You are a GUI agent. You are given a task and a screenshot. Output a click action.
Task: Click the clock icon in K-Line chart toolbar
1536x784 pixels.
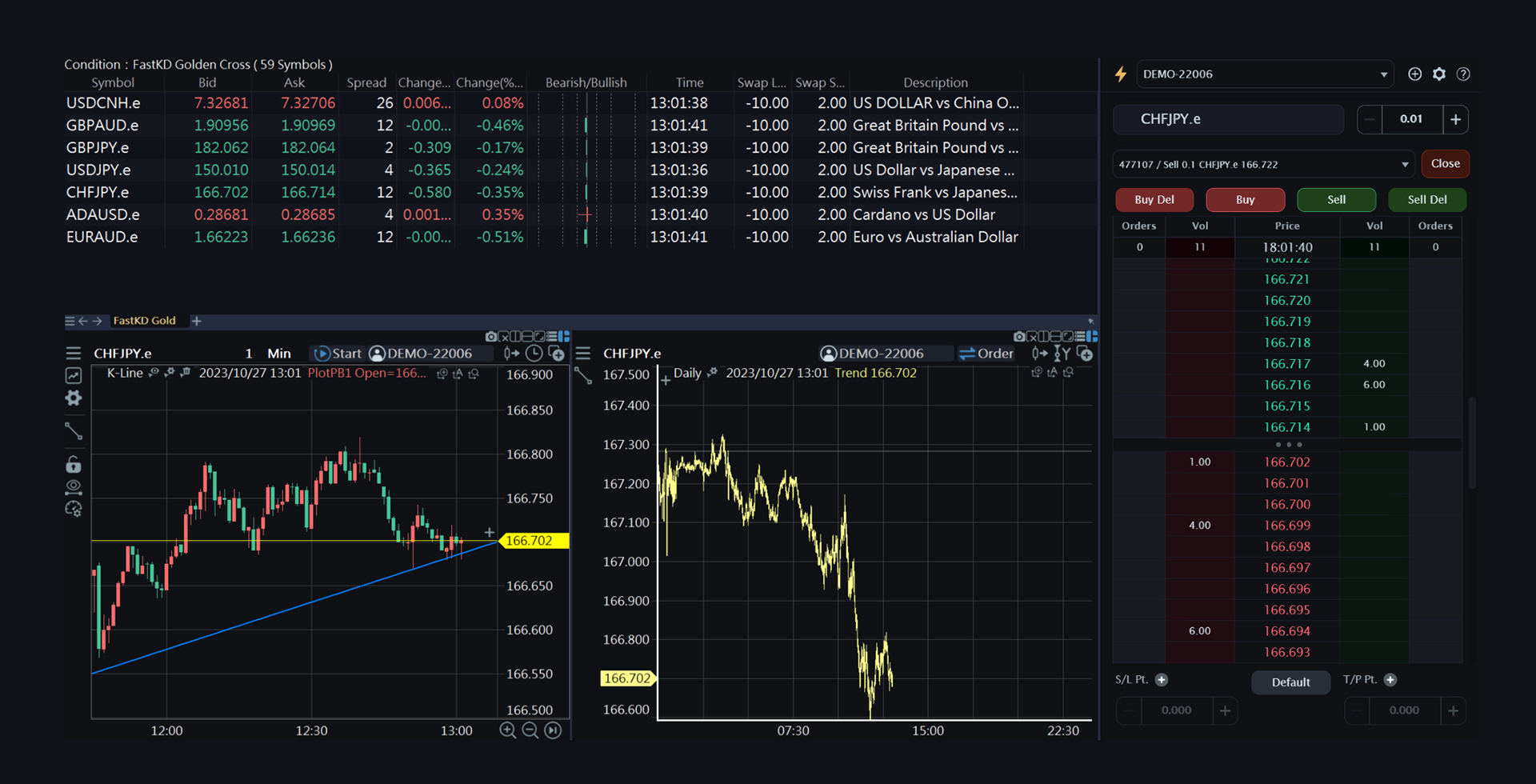coord(534,353)
